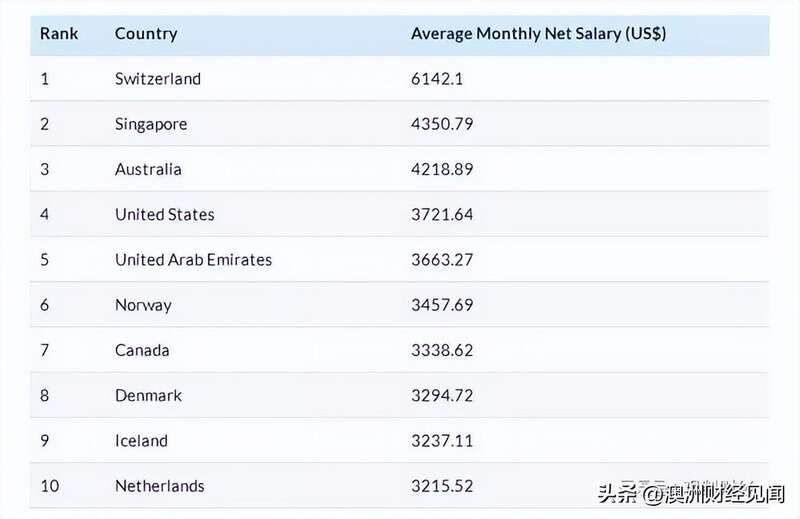
Task: Select the Netherlands country cell
Action: pyautogui.click(x=160, y=486)
